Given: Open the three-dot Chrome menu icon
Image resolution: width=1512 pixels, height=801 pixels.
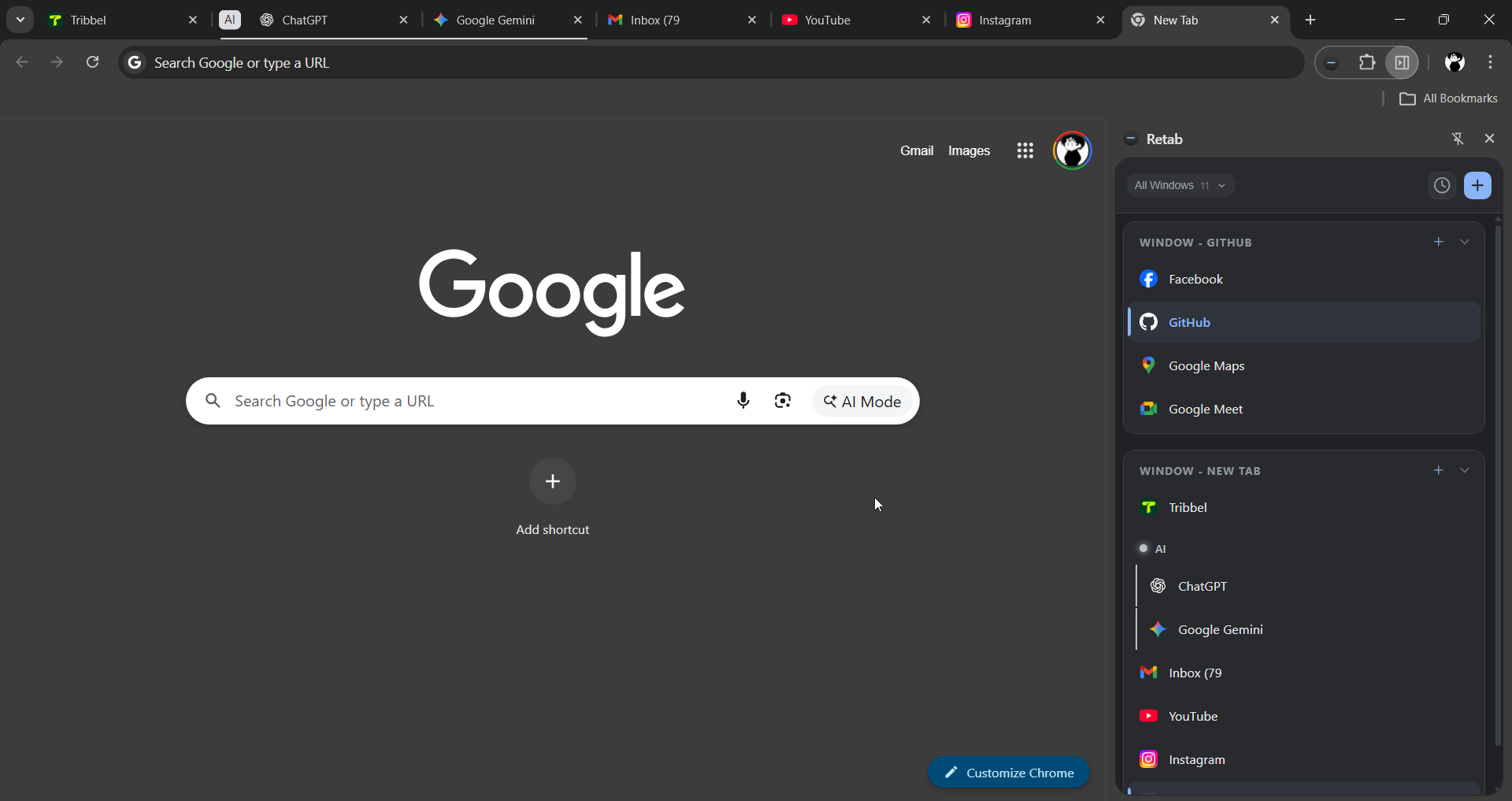Looking at the screenshot, I should click(1491, 62).
